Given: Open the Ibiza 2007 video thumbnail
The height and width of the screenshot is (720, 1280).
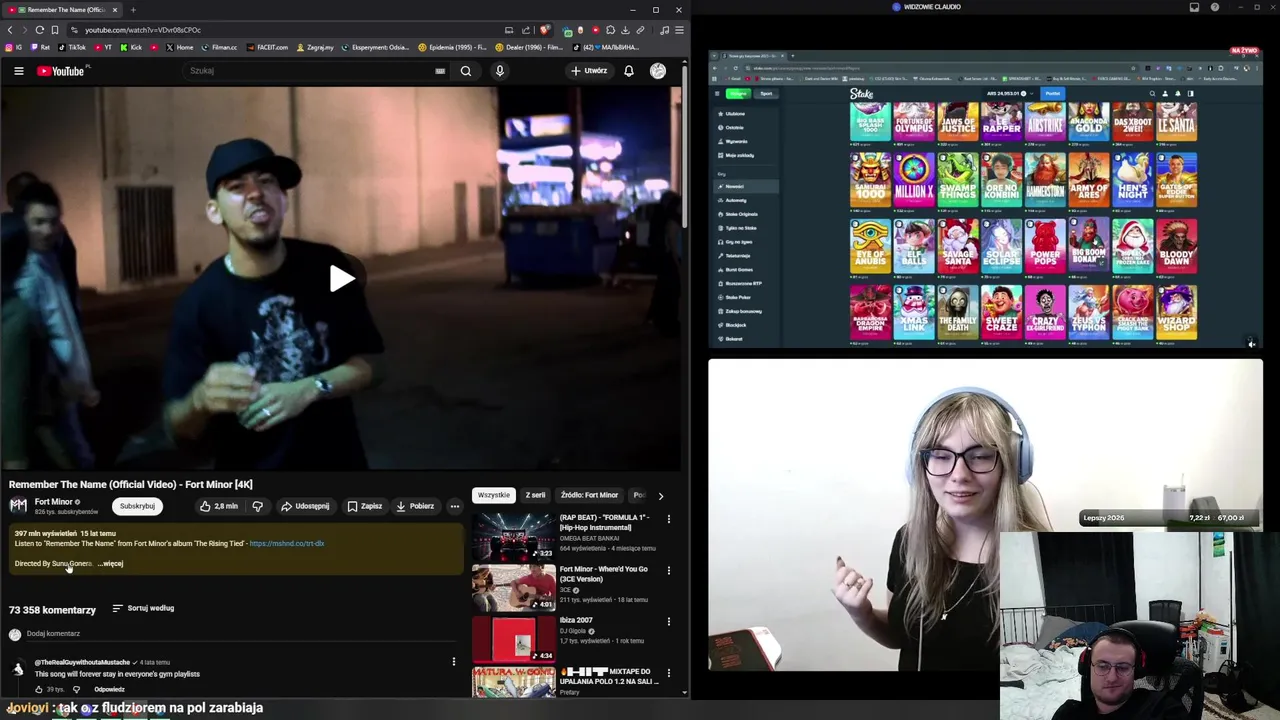Looking at the screenshot, I should (x=514, y=639).
